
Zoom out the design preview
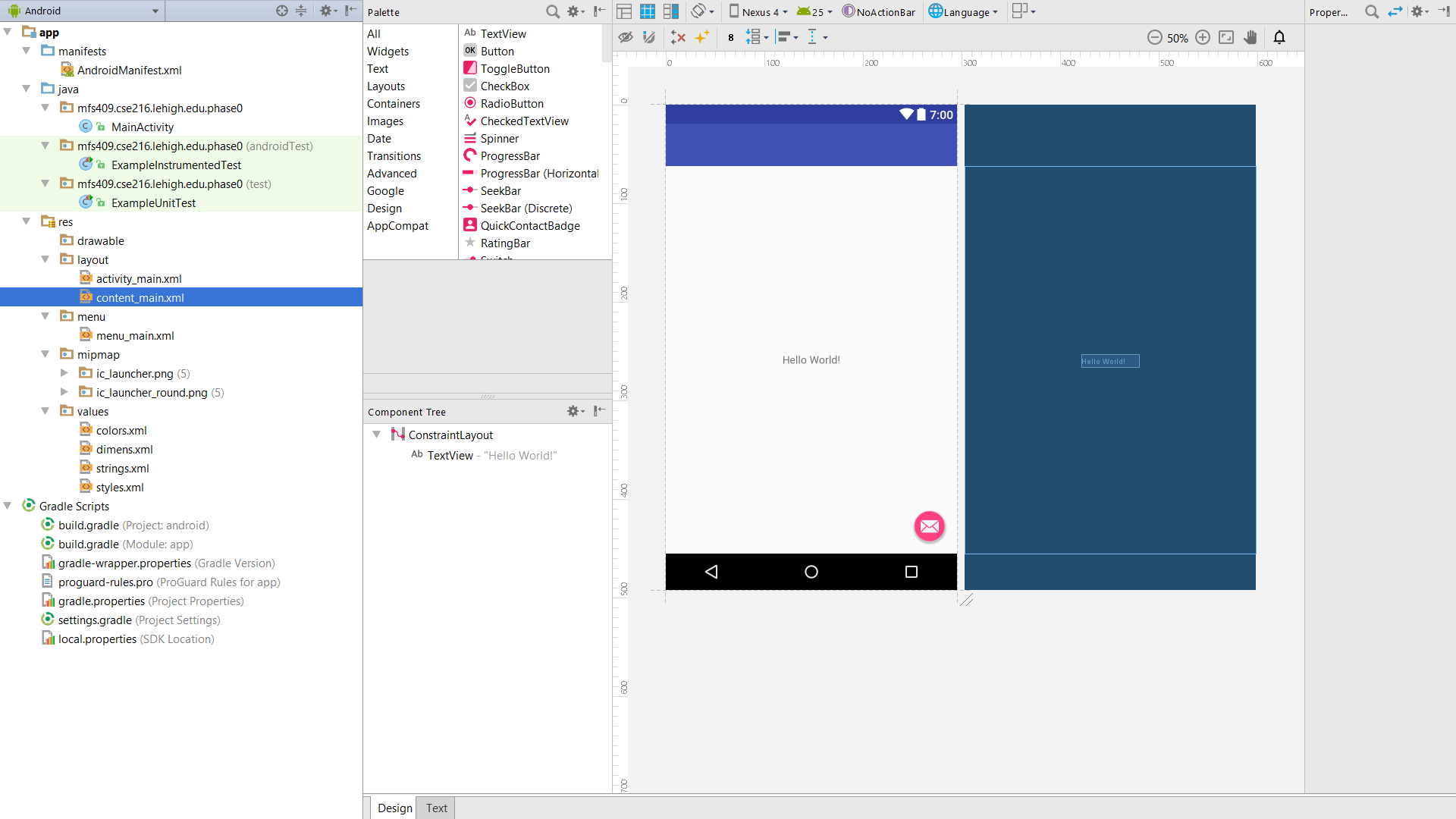click(1154, 38)
